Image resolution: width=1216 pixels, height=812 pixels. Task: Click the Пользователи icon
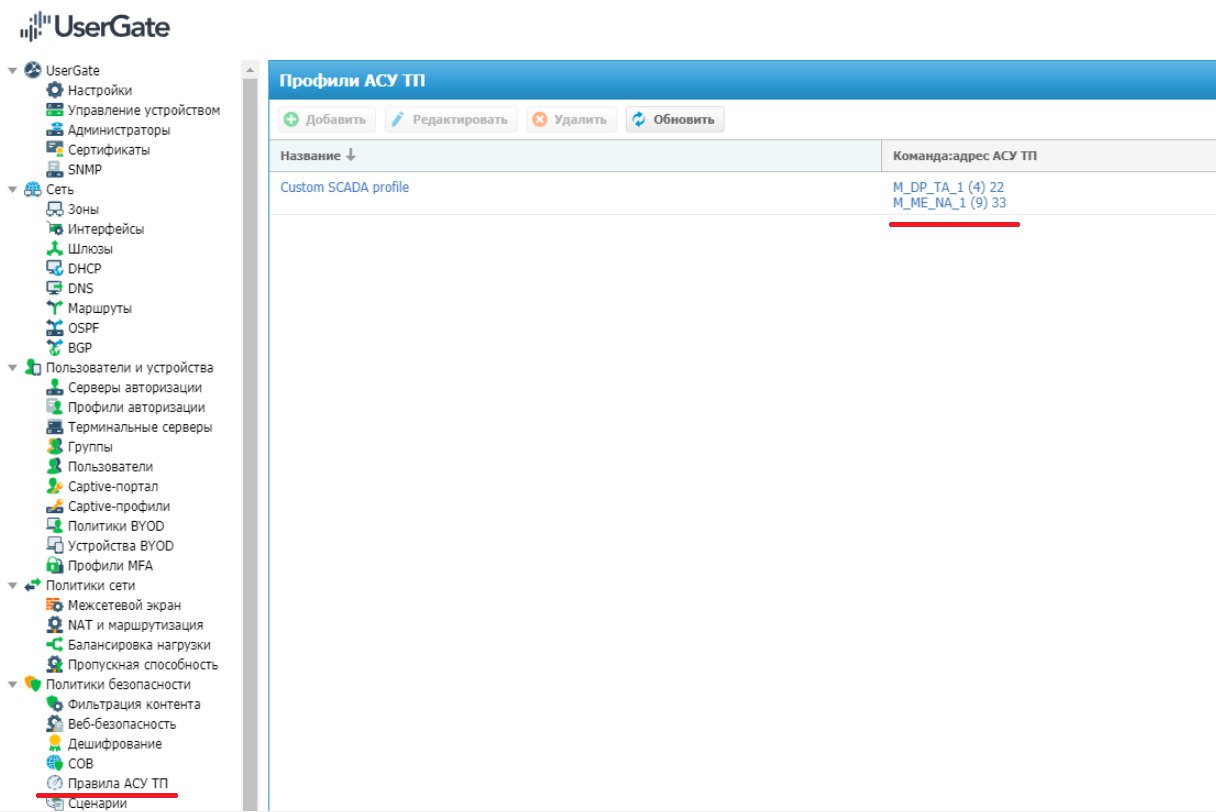click(55, 467)
